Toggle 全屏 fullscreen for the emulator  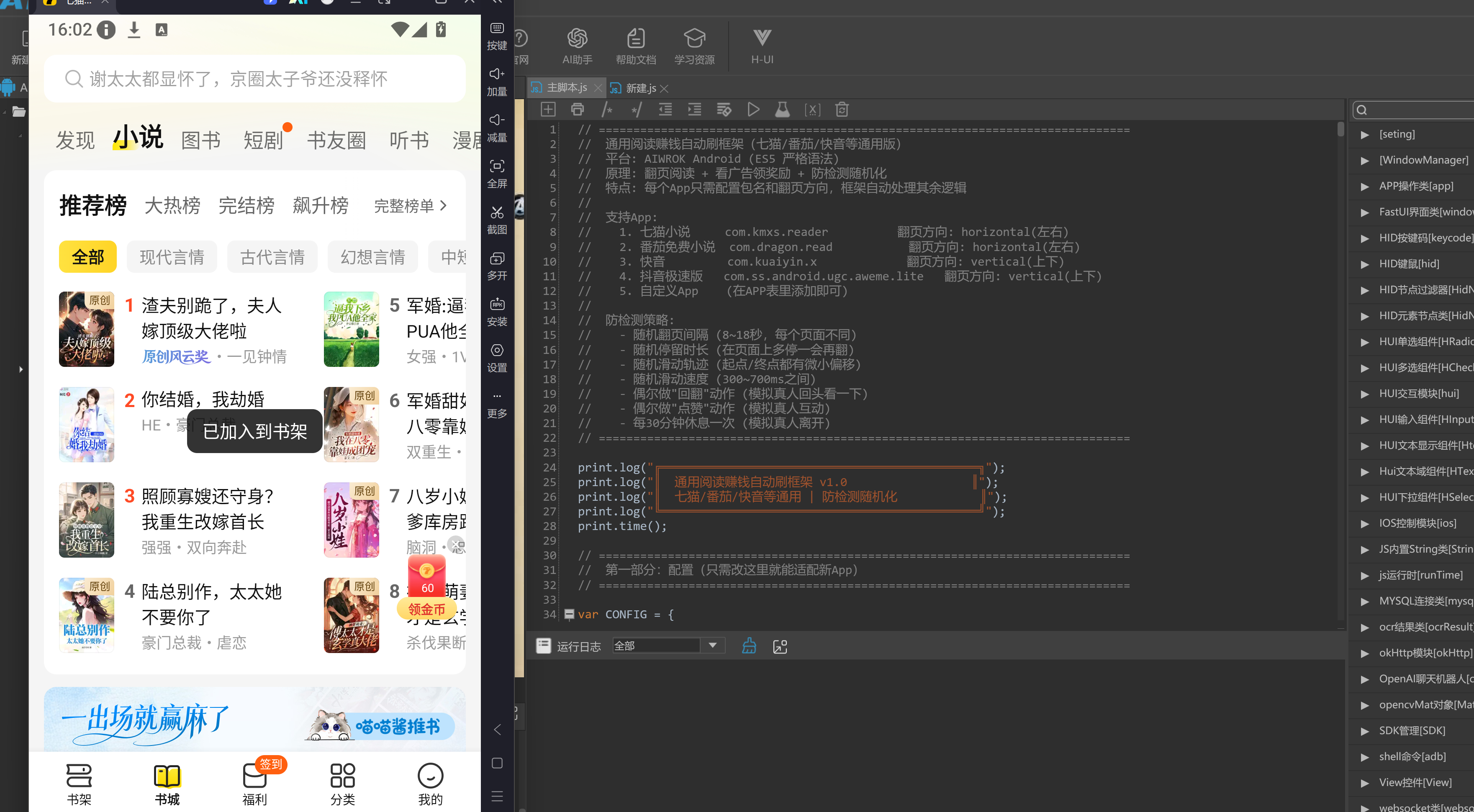point(497,174)
